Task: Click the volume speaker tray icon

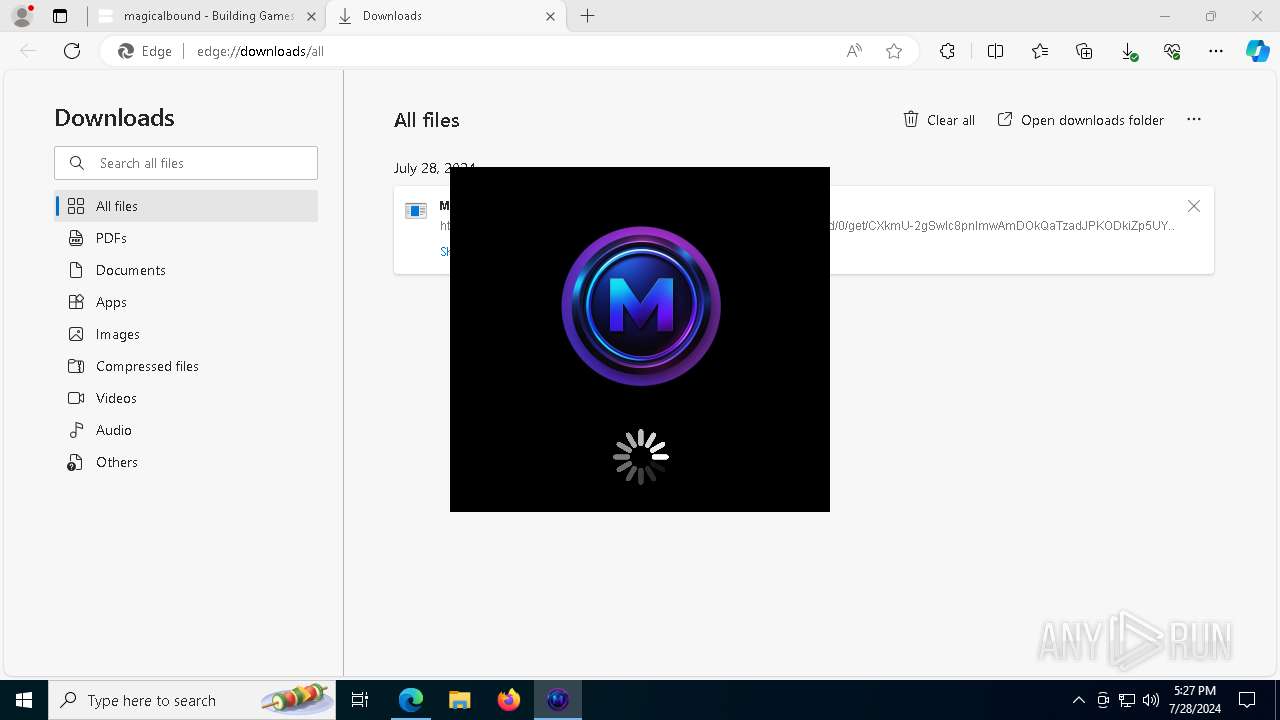Action: coord(1150,700)
